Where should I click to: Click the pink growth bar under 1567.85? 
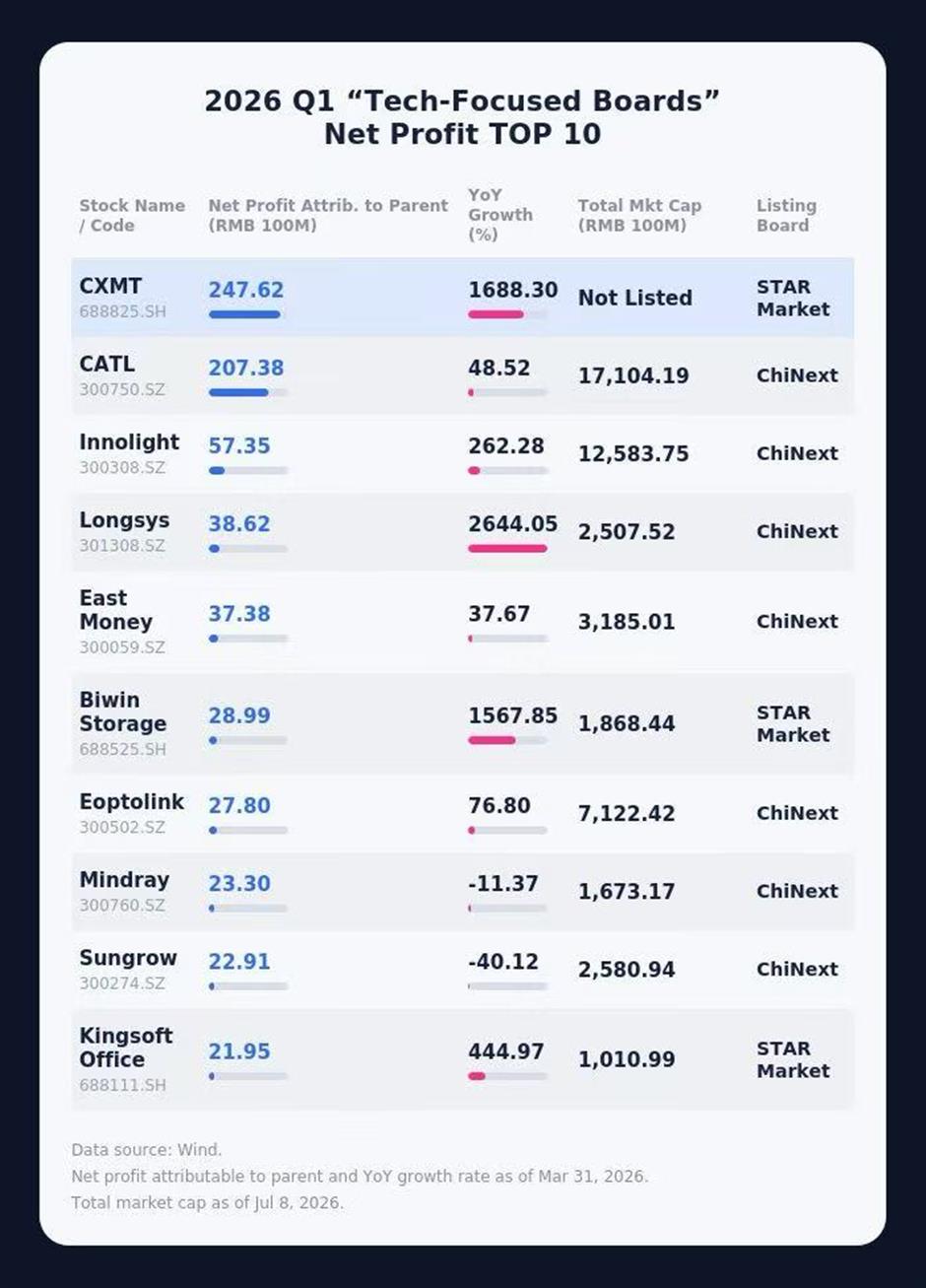pyautogui.click(x=492, y=740)
